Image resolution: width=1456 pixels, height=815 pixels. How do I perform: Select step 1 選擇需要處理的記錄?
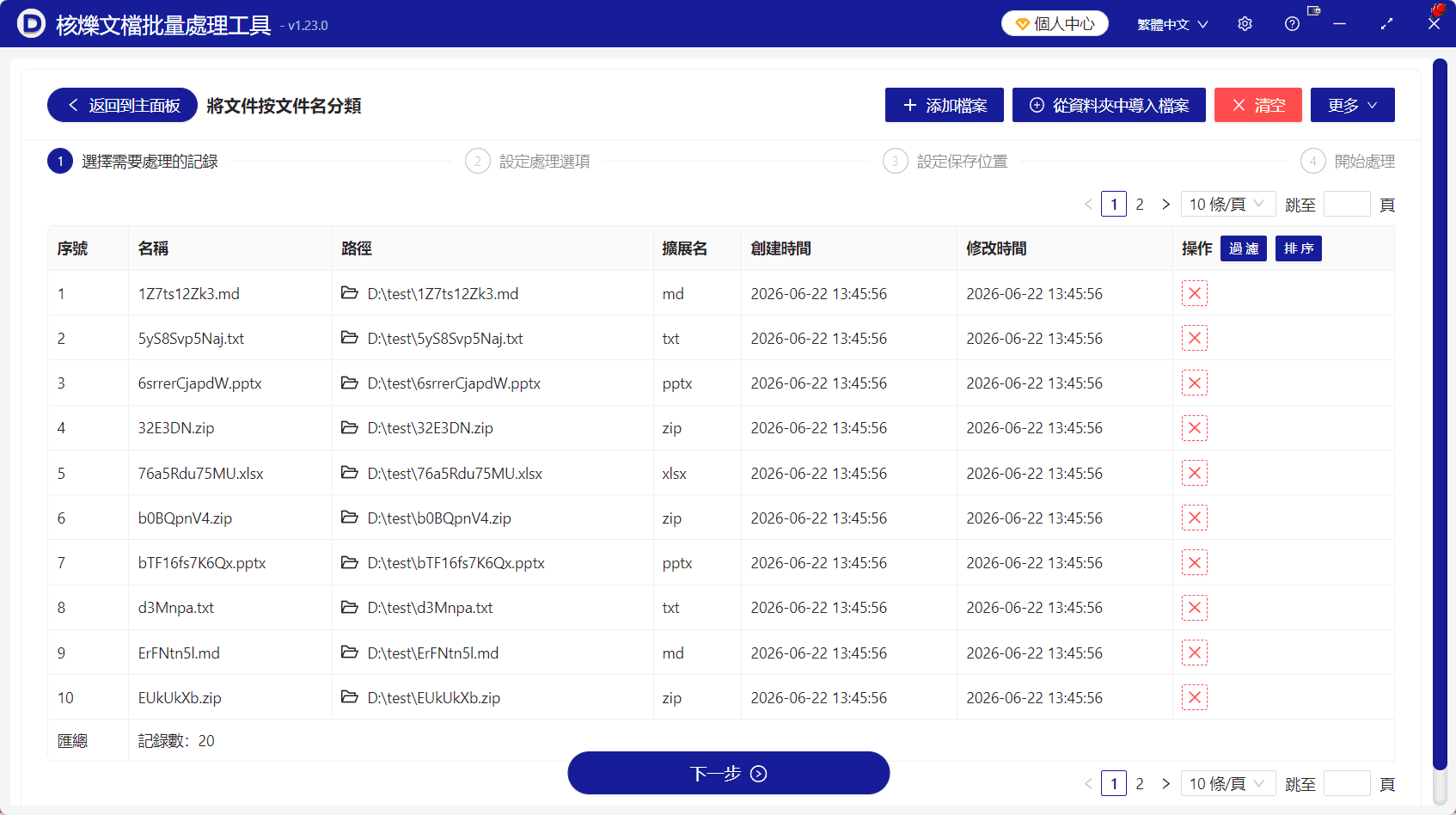tap(133, 161)
